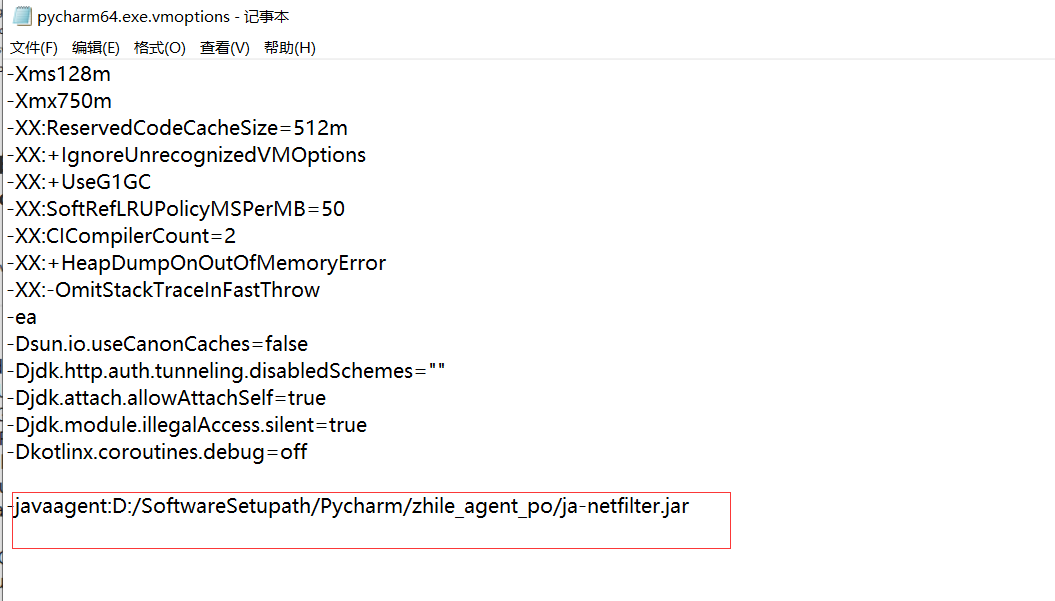This screenshot has height=601, width=1055.
Task: Click the +HeapDumpOnOutOfMemoryError line
Action: click(196, 263)
